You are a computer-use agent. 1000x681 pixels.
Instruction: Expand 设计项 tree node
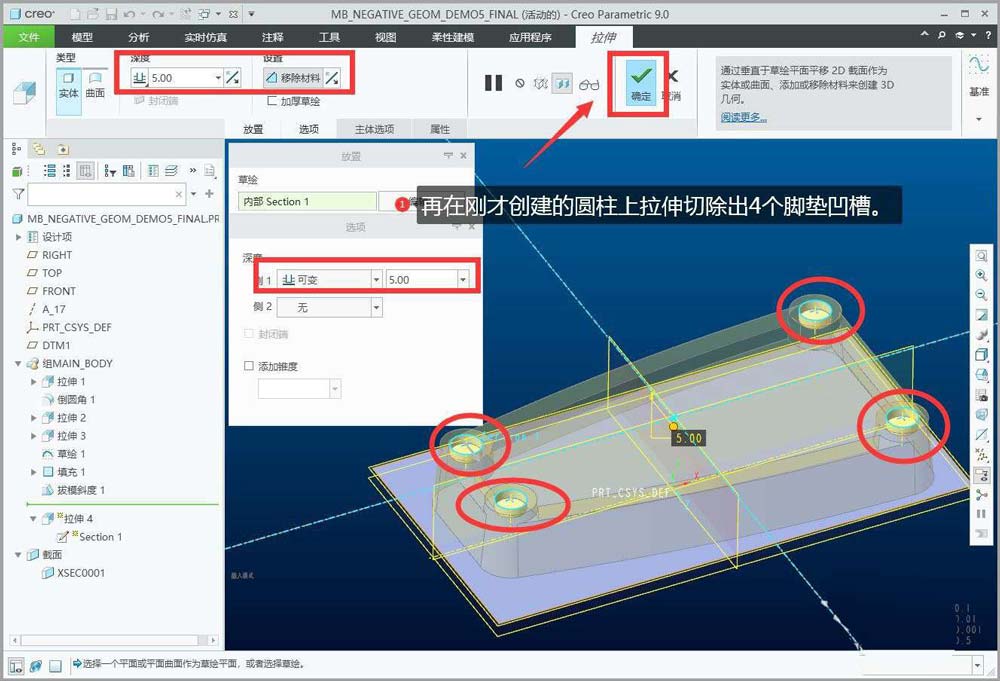pos(18,237)
